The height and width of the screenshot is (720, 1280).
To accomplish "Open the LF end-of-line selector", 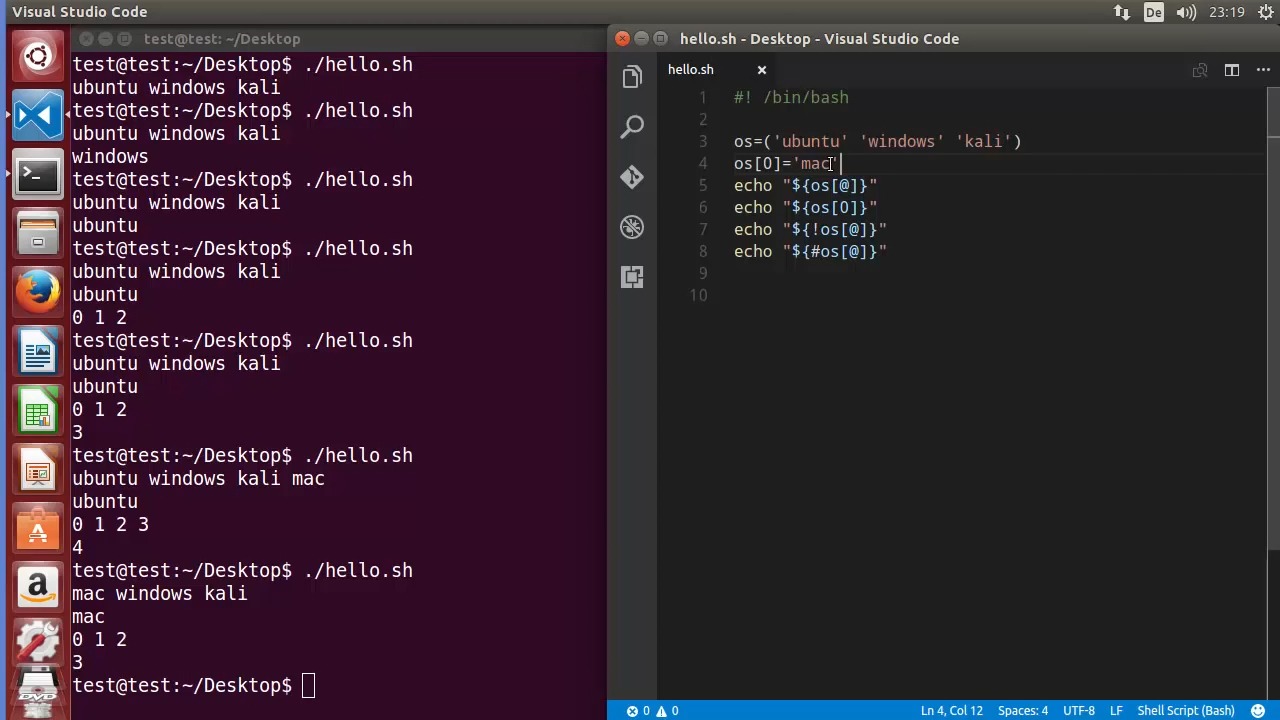I will click(x=1116, y=711).
